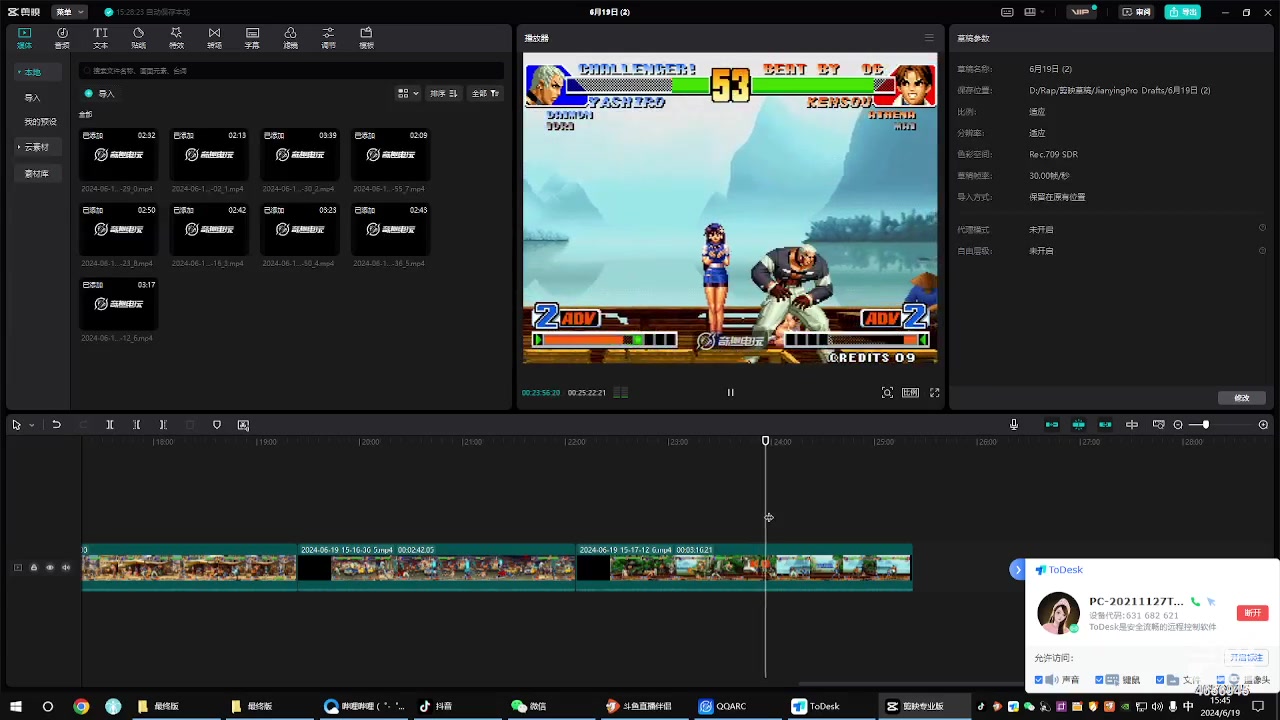Click the timeline playhead marker
1280x720 pixels.
pyautogui.click(x=766, y=441)
